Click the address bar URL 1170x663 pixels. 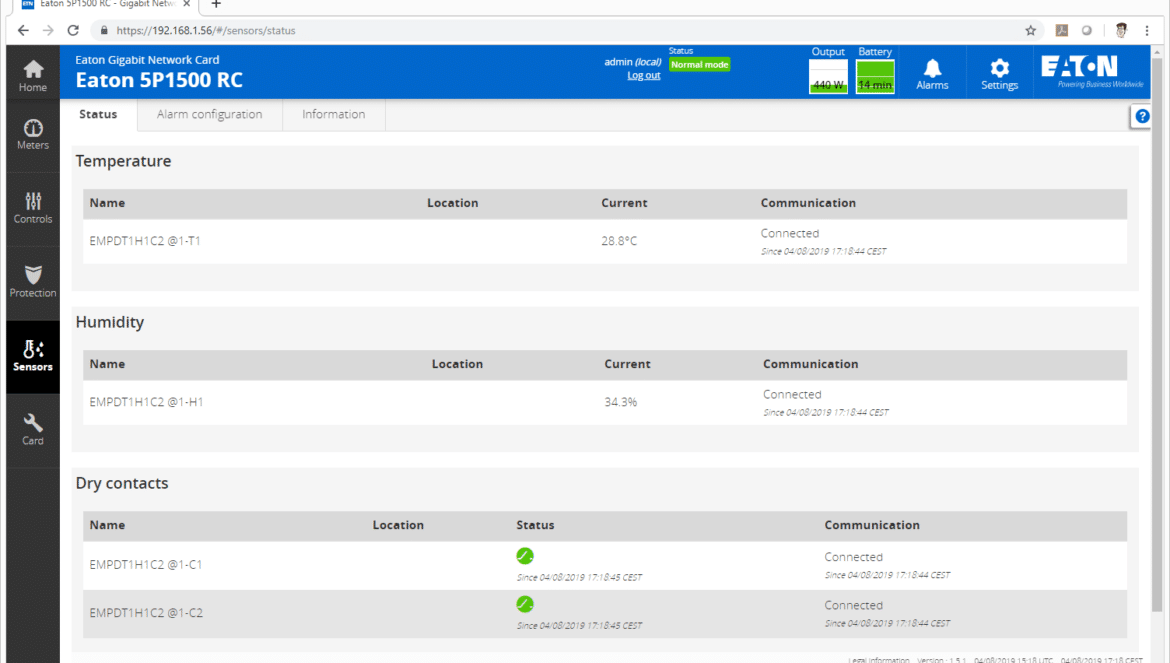coord(206,31)
